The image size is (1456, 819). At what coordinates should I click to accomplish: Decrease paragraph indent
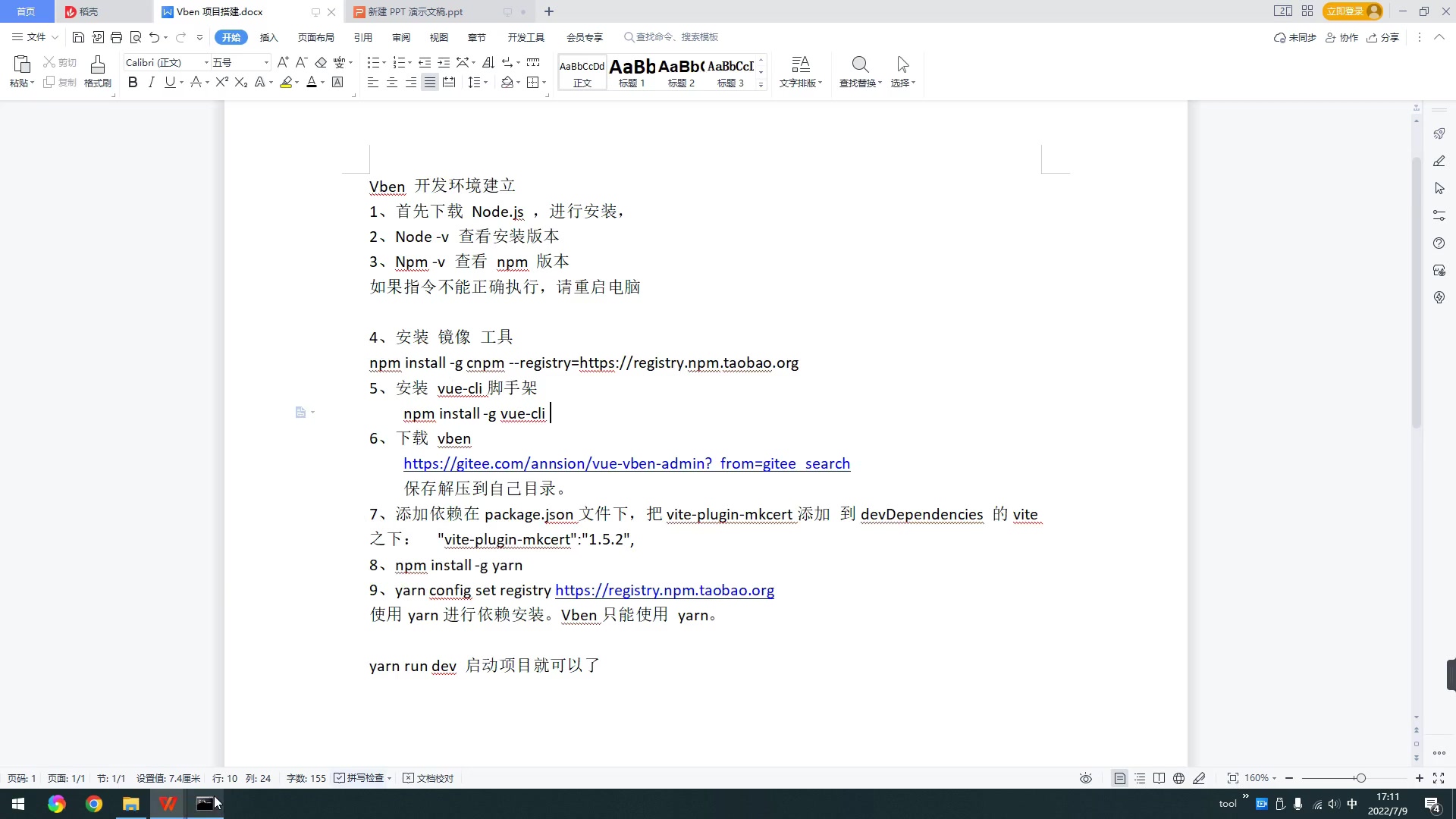tap(425, 62)
